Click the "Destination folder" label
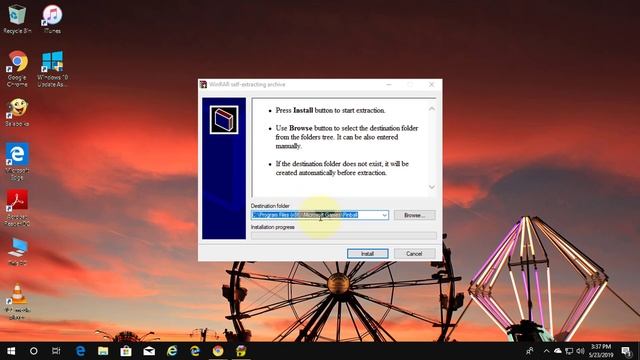The height and width of the screenshot is (360, 640). (270, 206)
